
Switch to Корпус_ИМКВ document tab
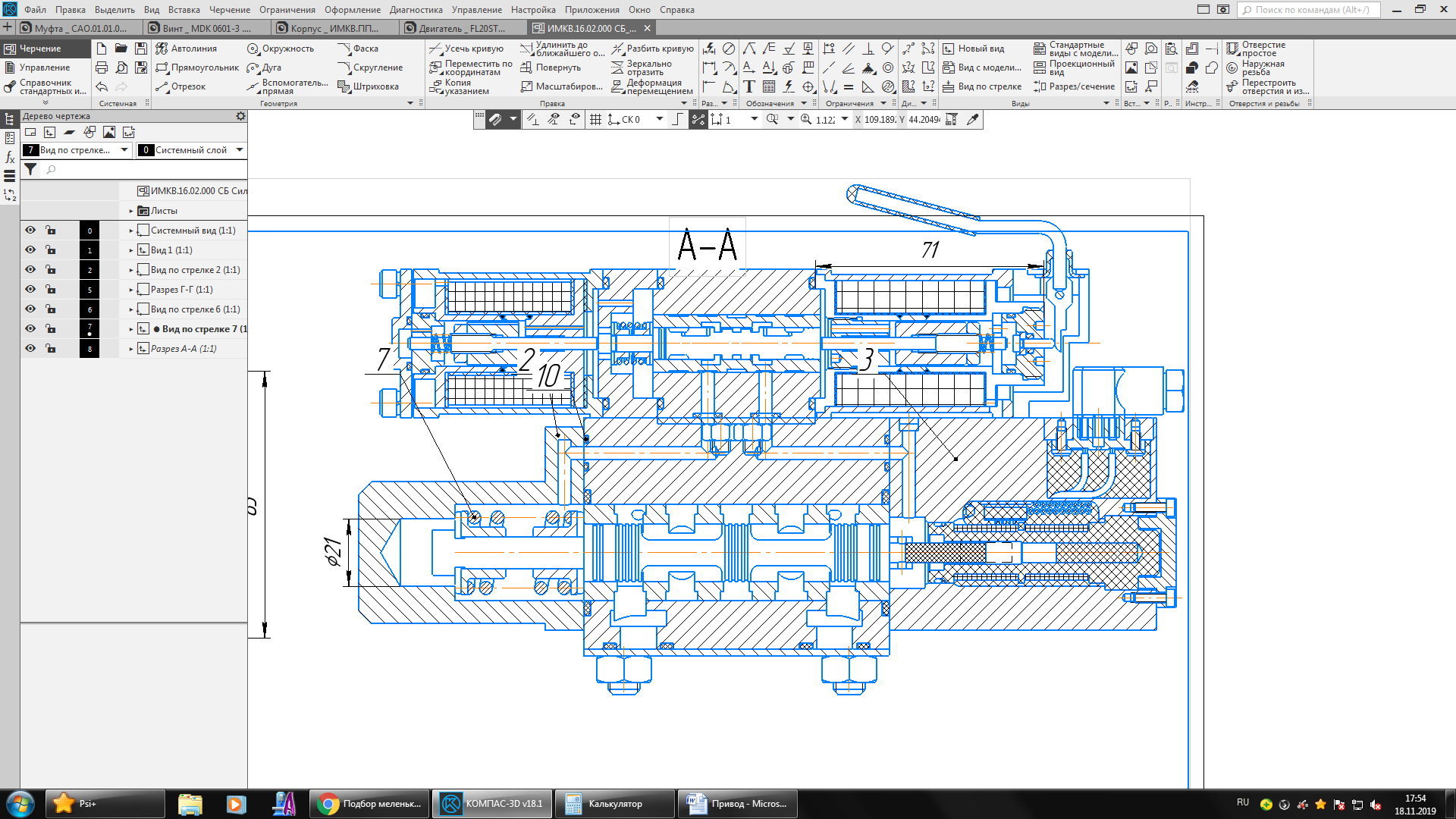click(x=334, y=28)
